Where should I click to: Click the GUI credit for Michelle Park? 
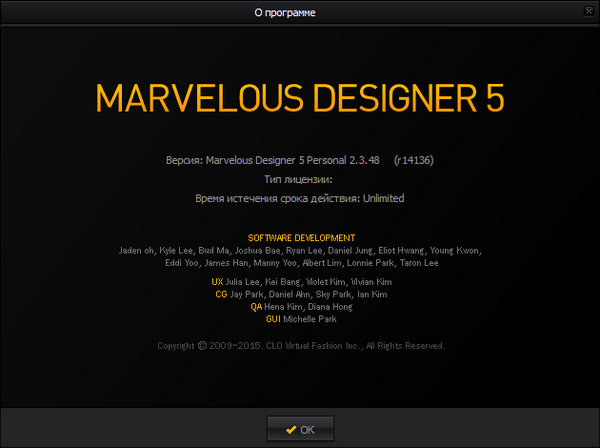pyautogui.click(x=301, y=319)
